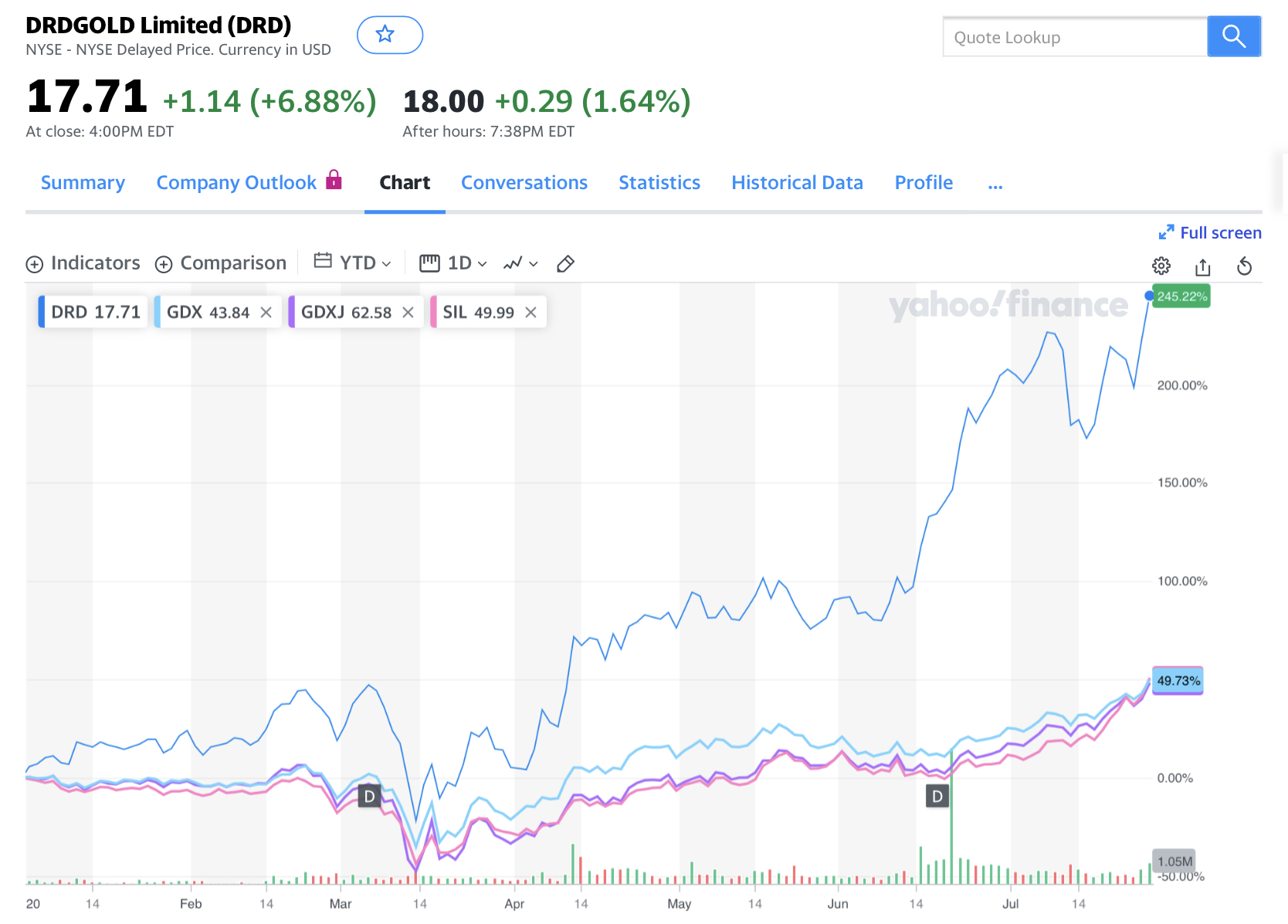The width and height of the screenshot is (1288, 924).
Task: Select the draw pencil tool
Action: tap(565, 264)
